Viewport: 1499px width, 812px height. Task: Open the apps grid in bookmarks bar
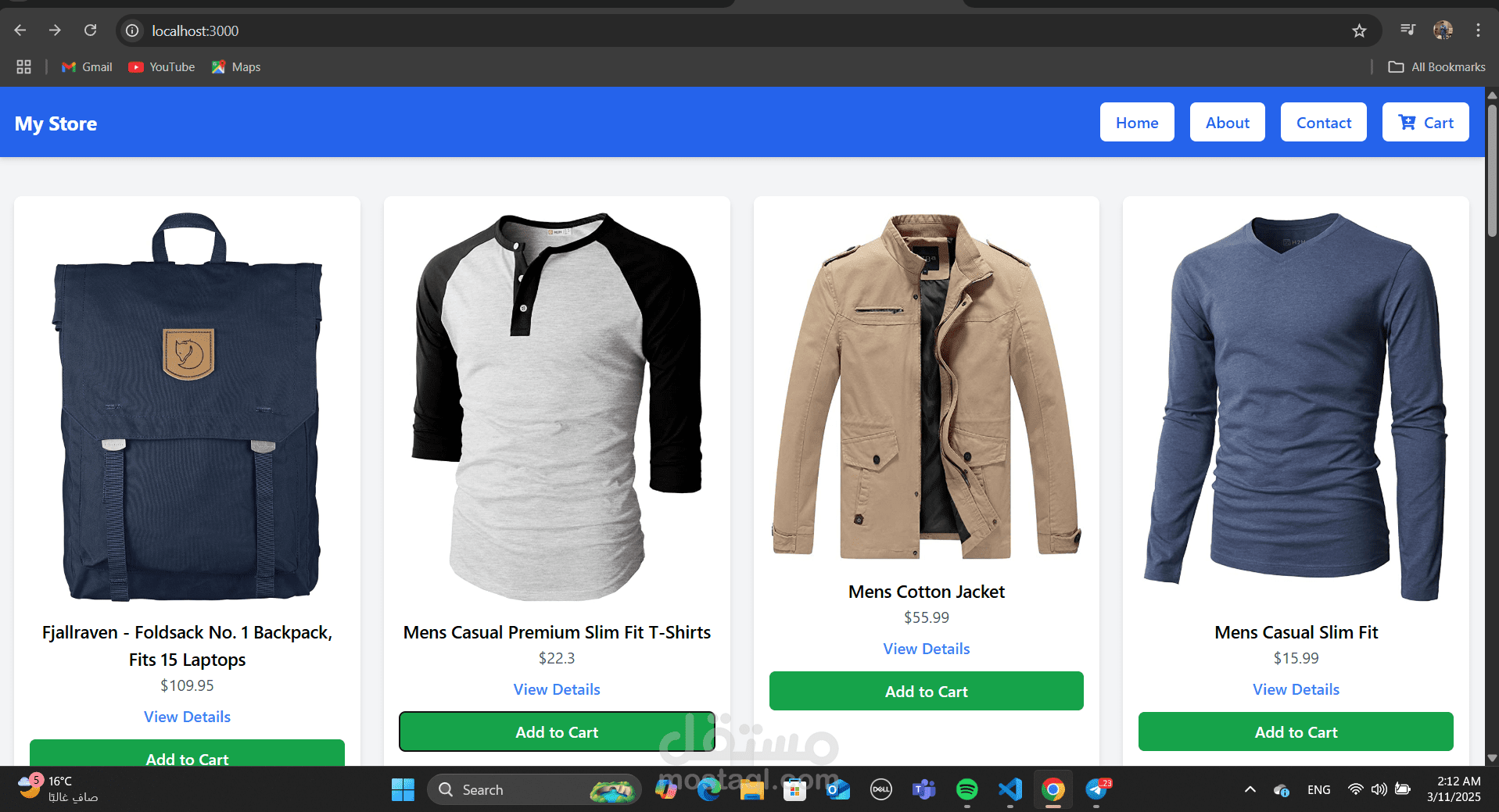23,67
